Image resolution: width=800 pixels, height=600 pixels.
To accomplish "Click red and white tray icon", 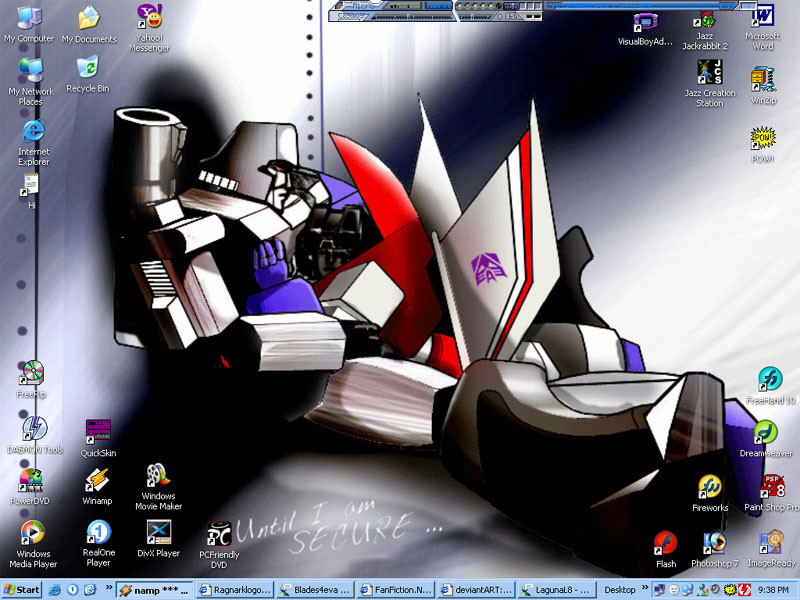I will coord(744,590).
